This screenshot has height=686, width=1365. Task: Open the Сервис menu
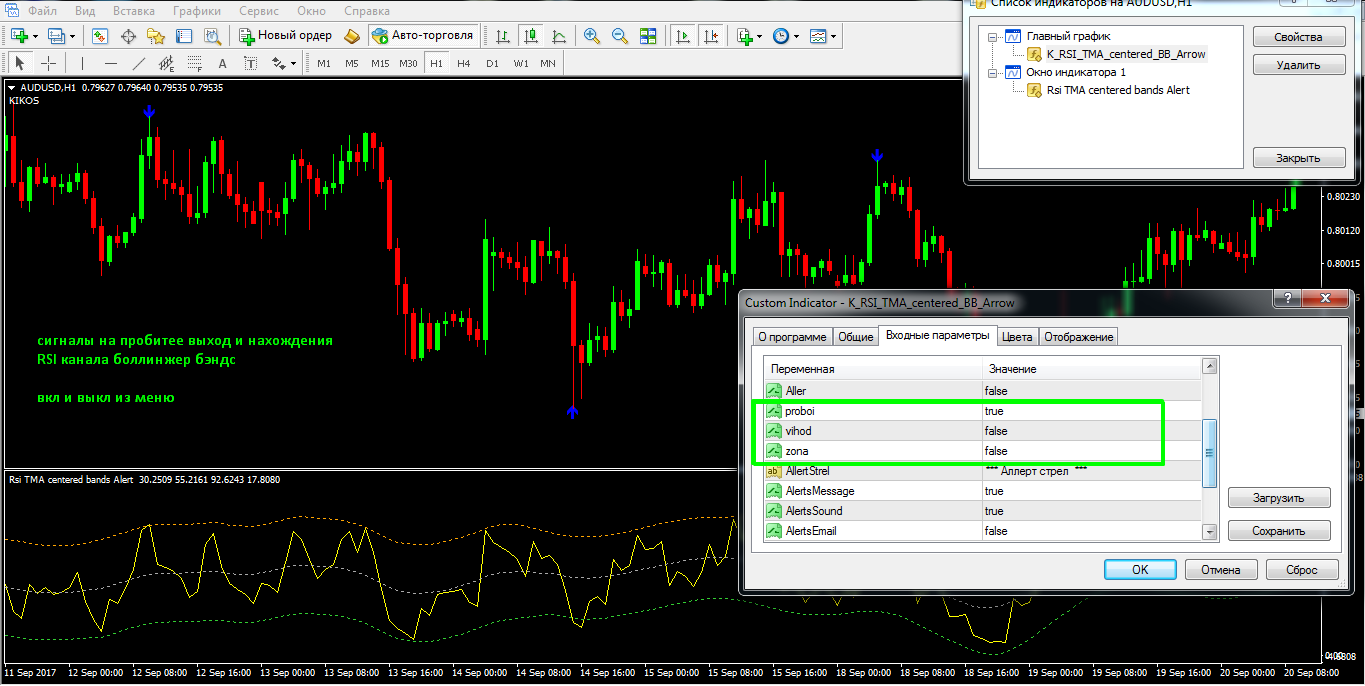tap(259, 11)
